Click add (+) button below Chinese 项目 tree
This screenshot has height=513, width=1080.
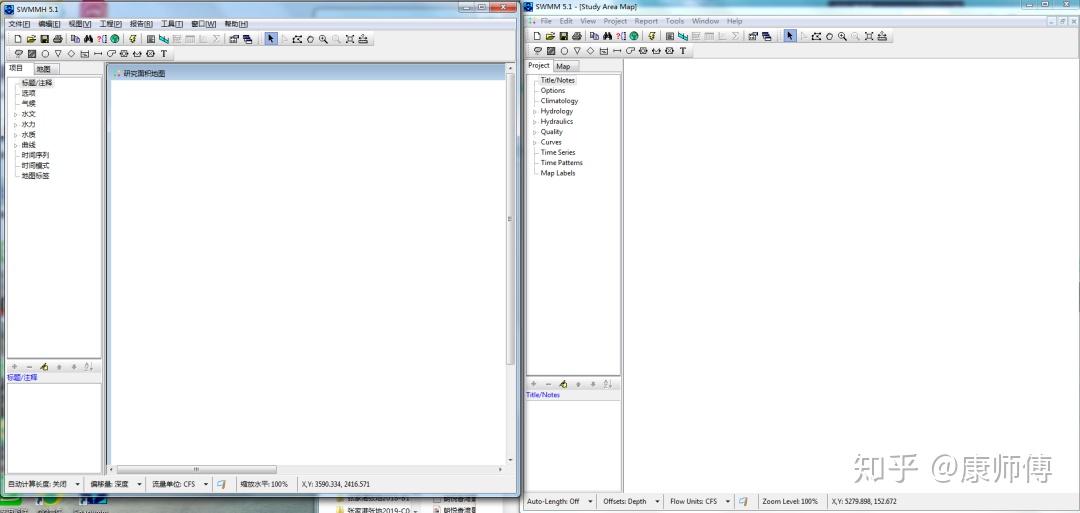tap(14, 367)
